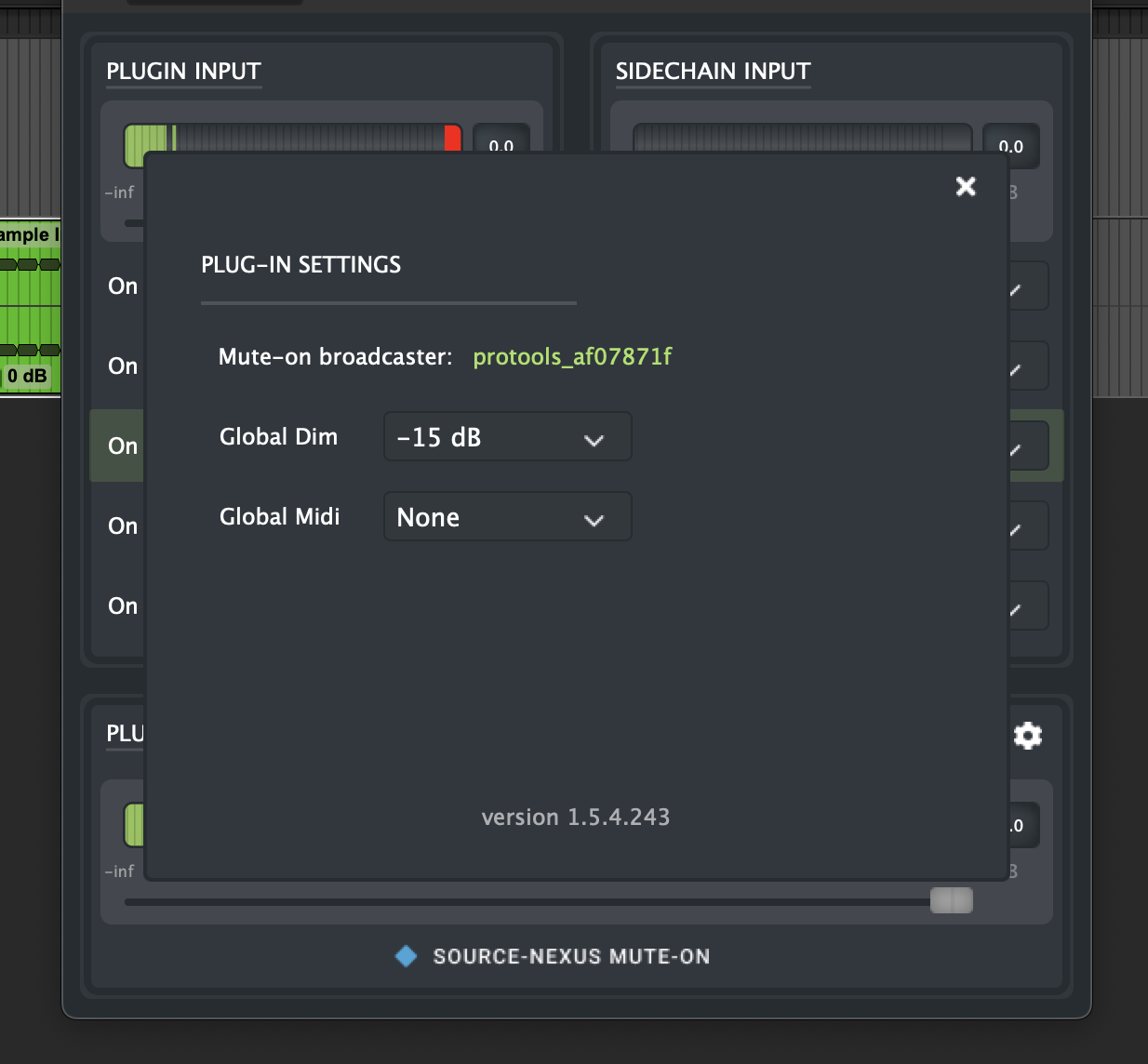Click the second row's pencil edit icon
This screenshot has width=1148, height=1064.
[x=1024, y=367]
